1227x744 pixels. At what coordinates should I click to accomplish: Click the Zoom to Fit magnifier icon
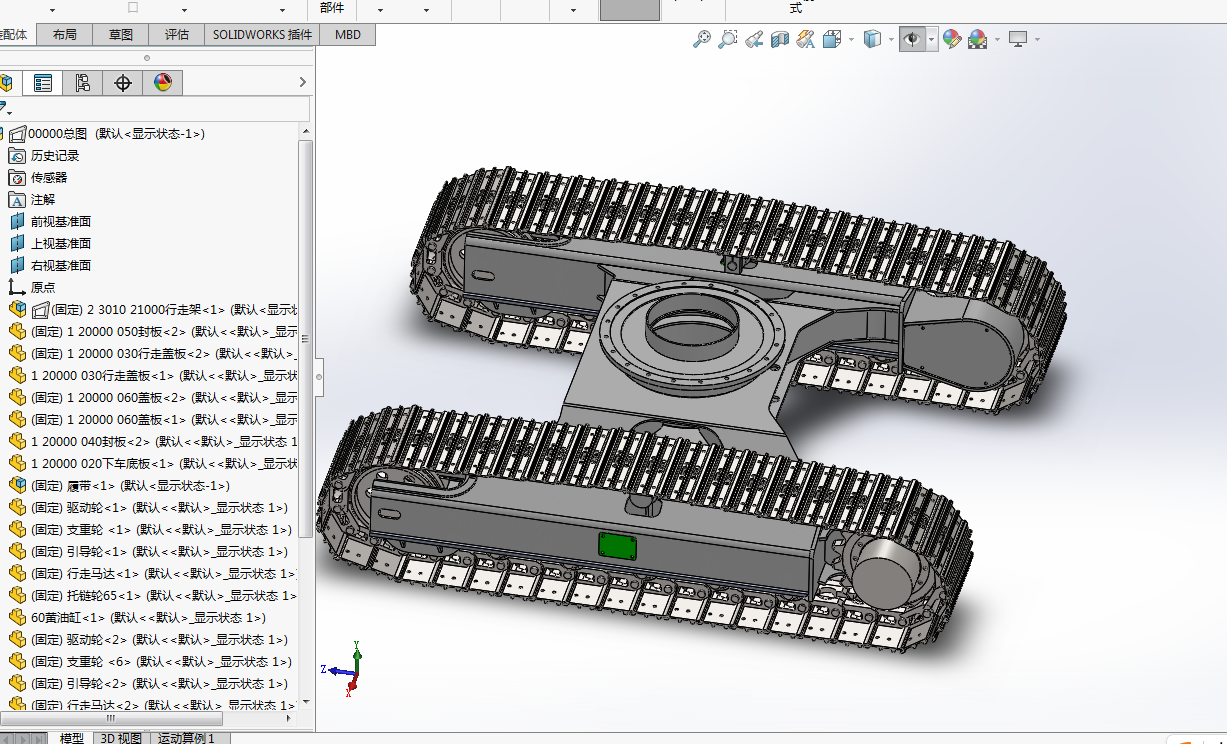(702, 39)
